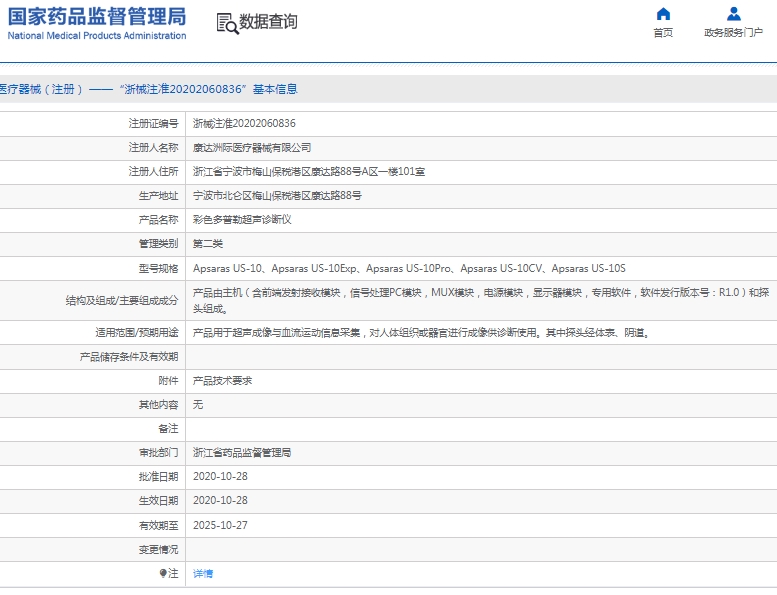Click production address 宁波市北仑区梅山保税港区康达路88号
The width and height of the screenshot is (777, 595).
click(x=277, y=196)
